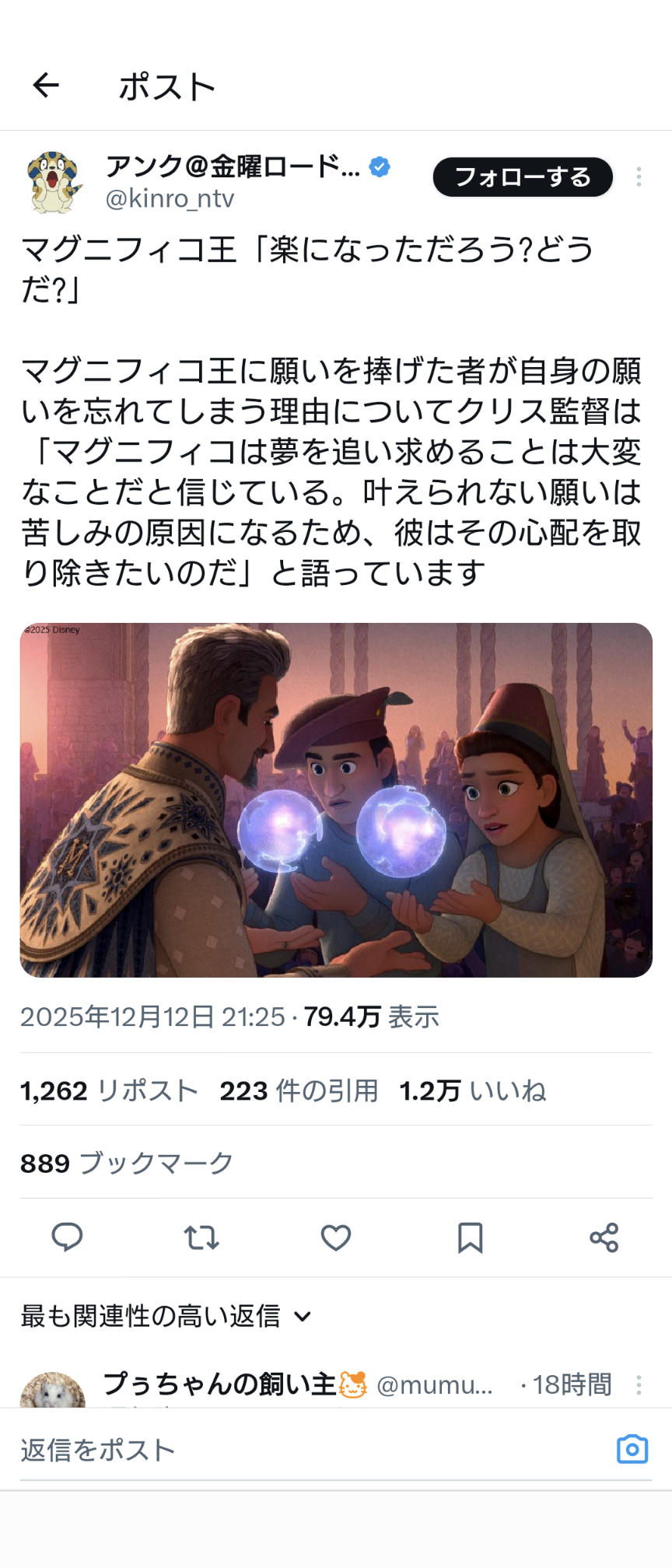This screenshot has height=1568, width=672.
Task: Open the three-dot menu beside フォローする
Action: pyautogui.click(x=639, y=177)
